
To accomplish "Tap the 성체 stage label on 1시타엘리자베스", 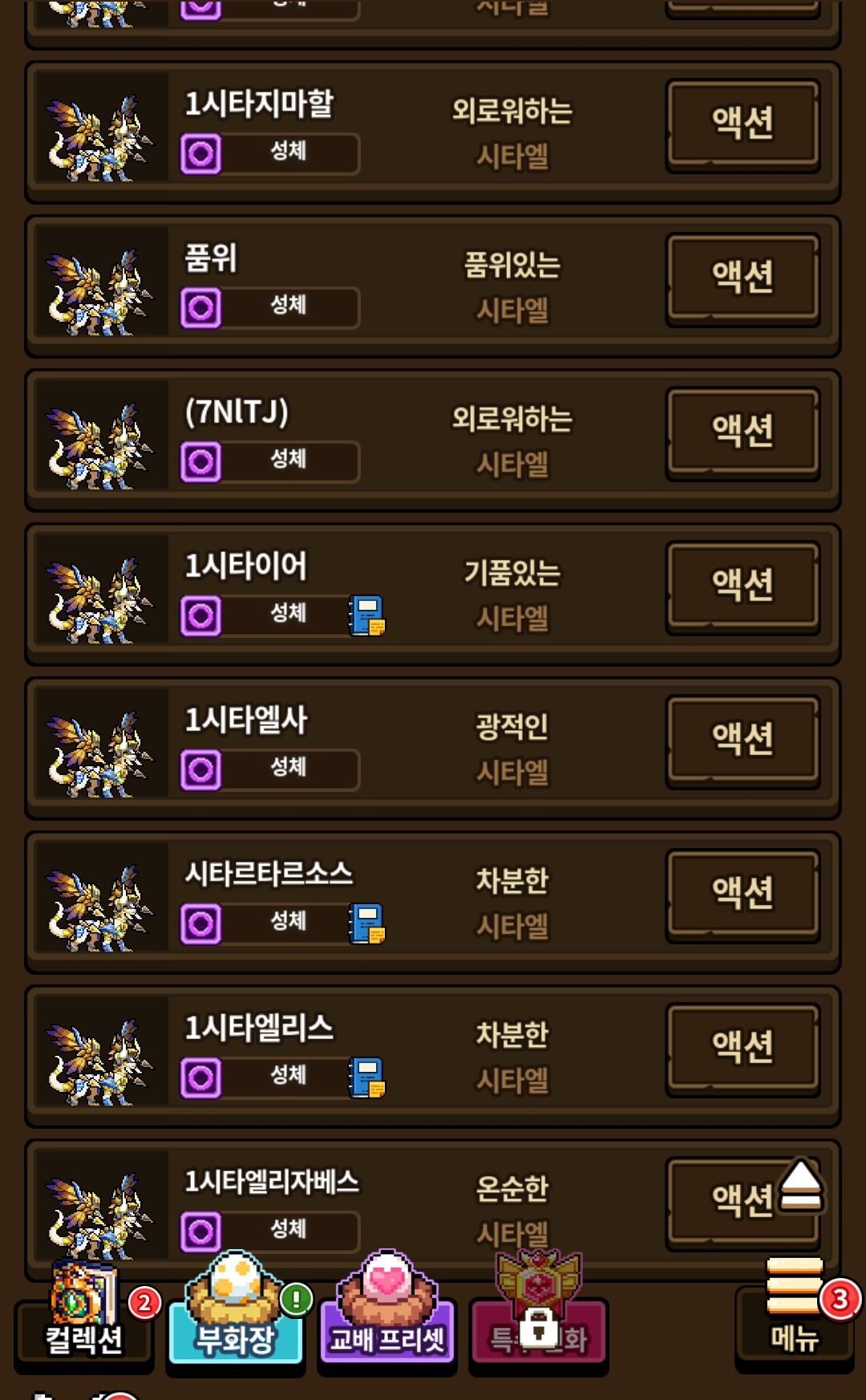I will pos(289,1229).
